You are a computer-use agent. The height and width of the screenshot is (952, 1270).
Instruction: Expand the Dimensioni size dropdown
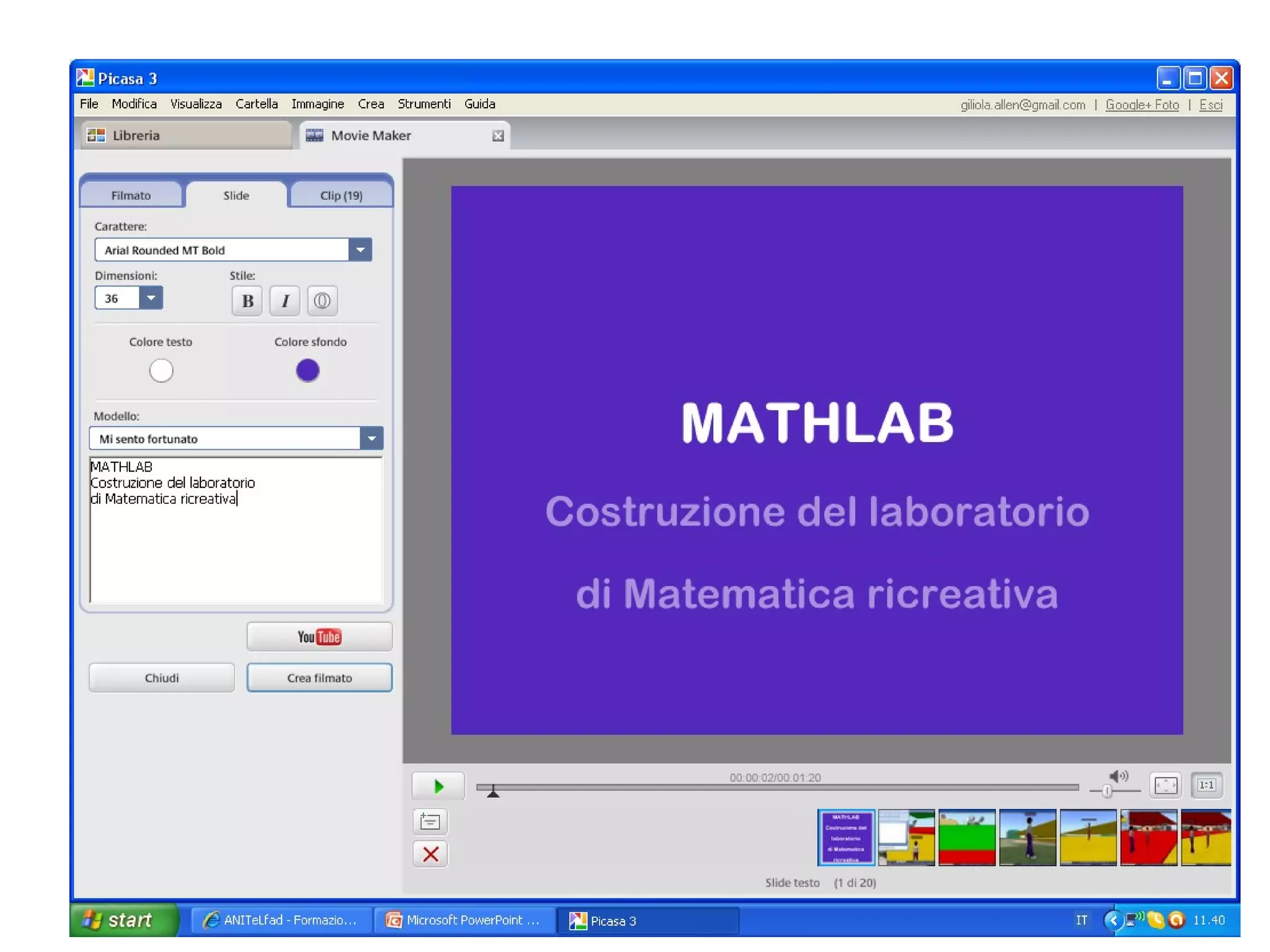pos(151,298)
